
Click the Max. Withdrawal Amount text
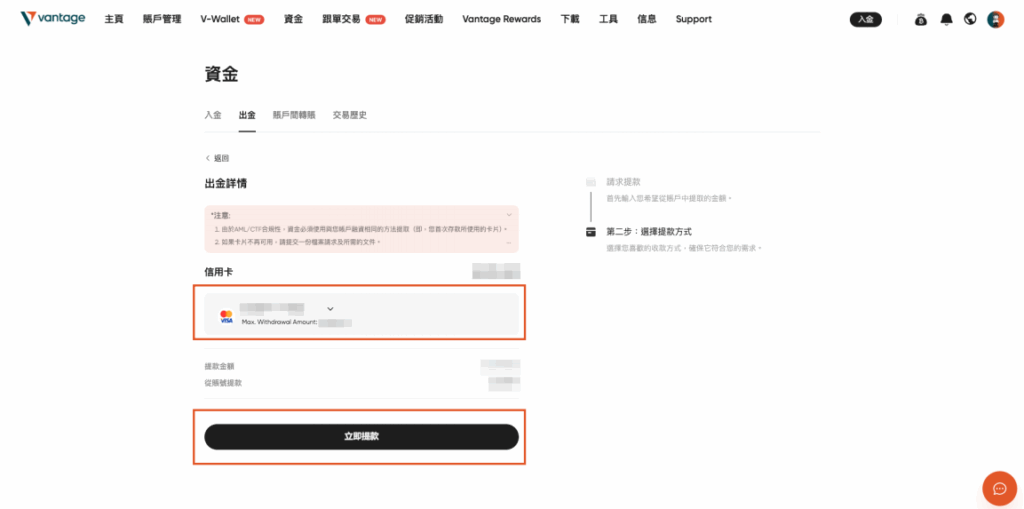point(279,323)
